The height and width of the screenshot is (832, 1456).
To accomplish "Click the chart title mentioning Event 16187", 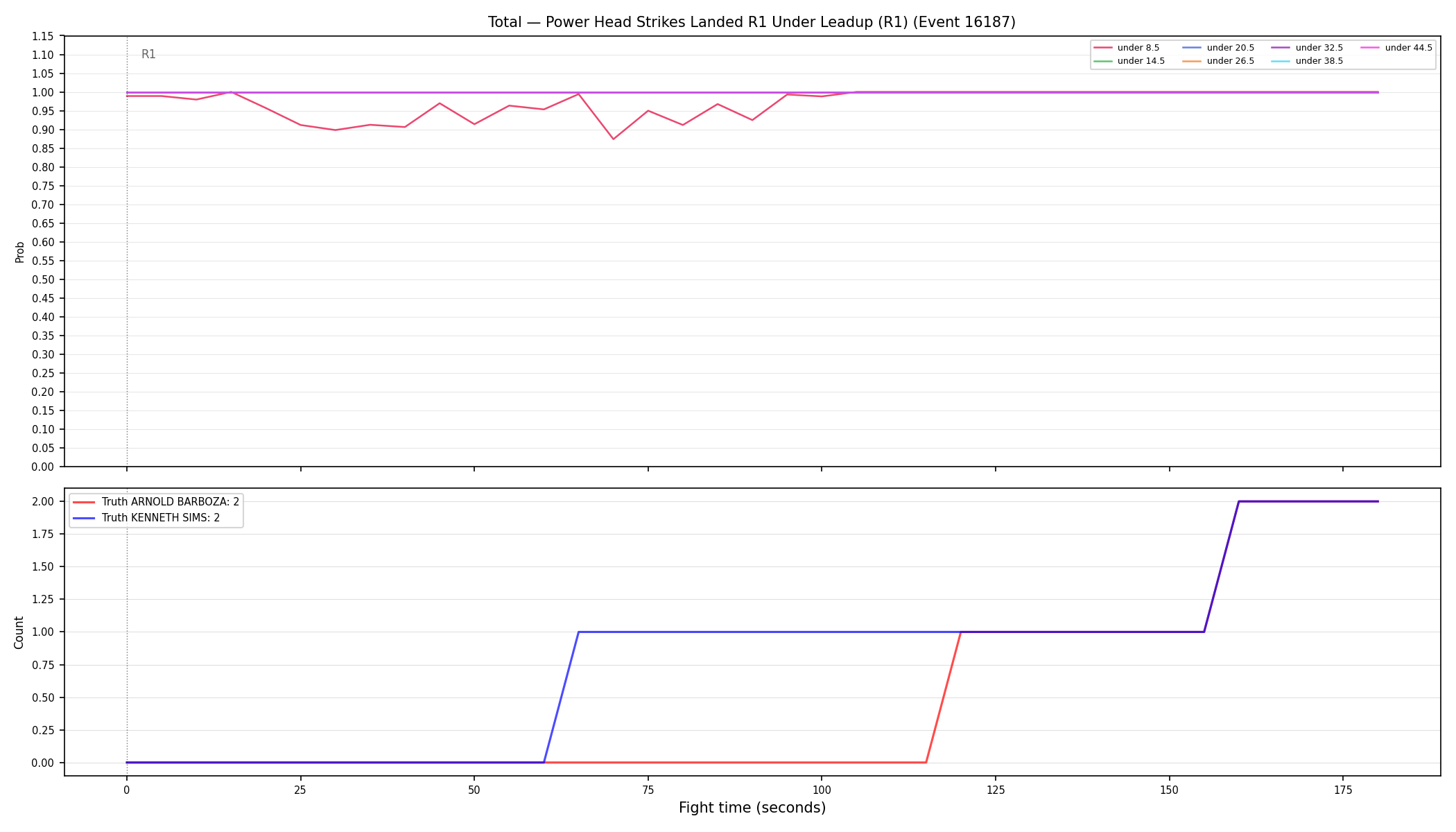I will coord(752,22).
